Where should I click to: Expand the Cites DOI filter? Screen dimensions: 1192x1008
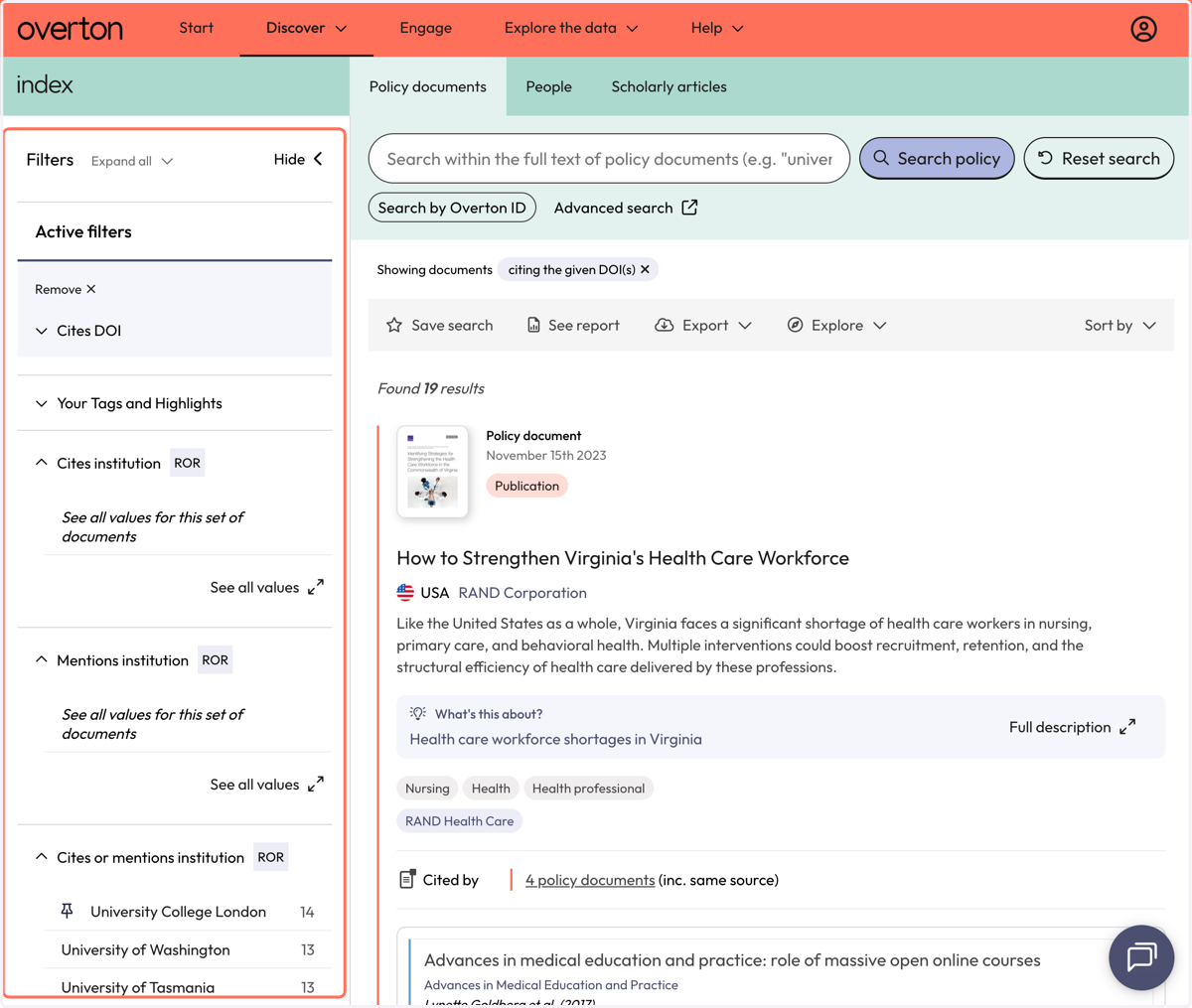78,331
